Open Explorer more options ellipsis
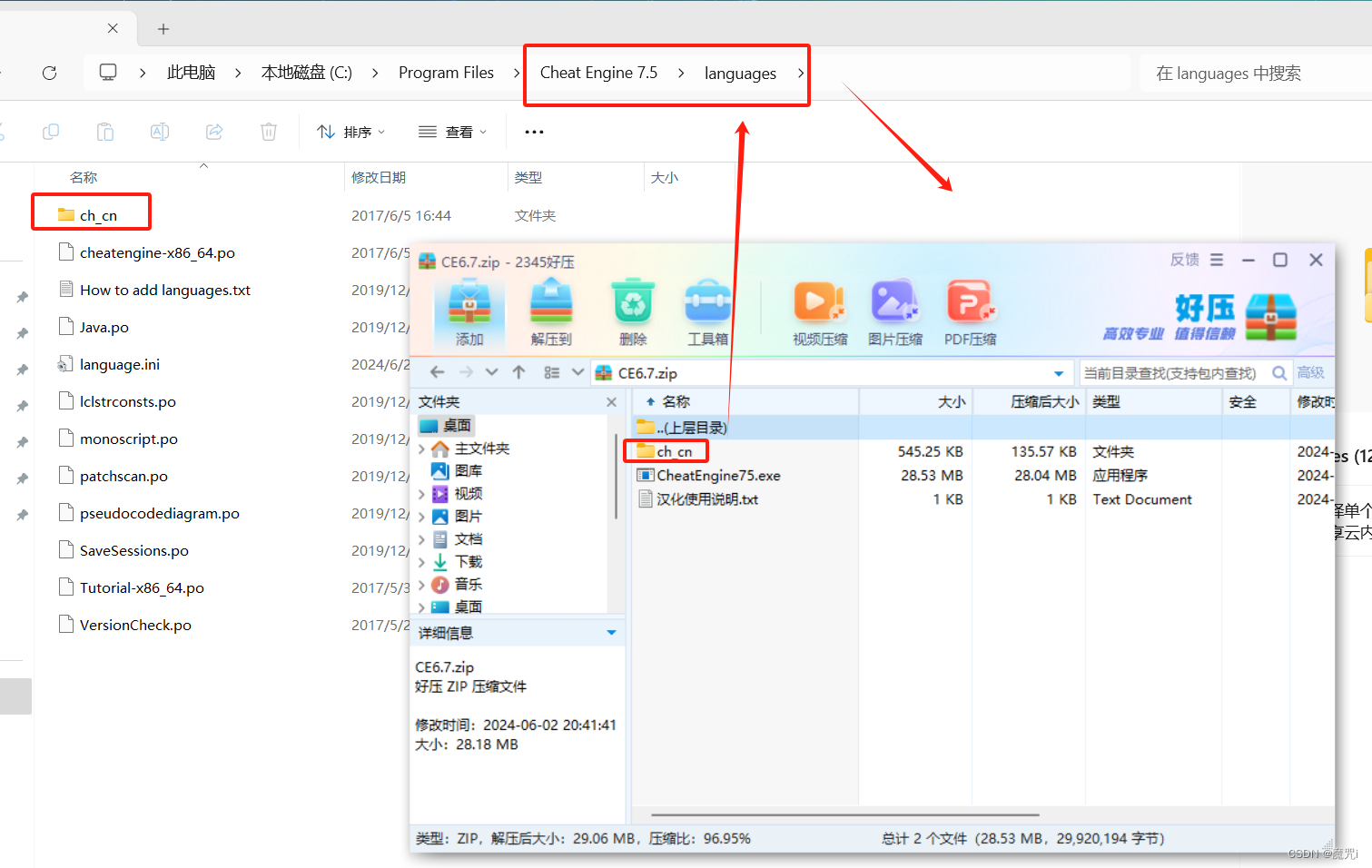 point(534,133)
